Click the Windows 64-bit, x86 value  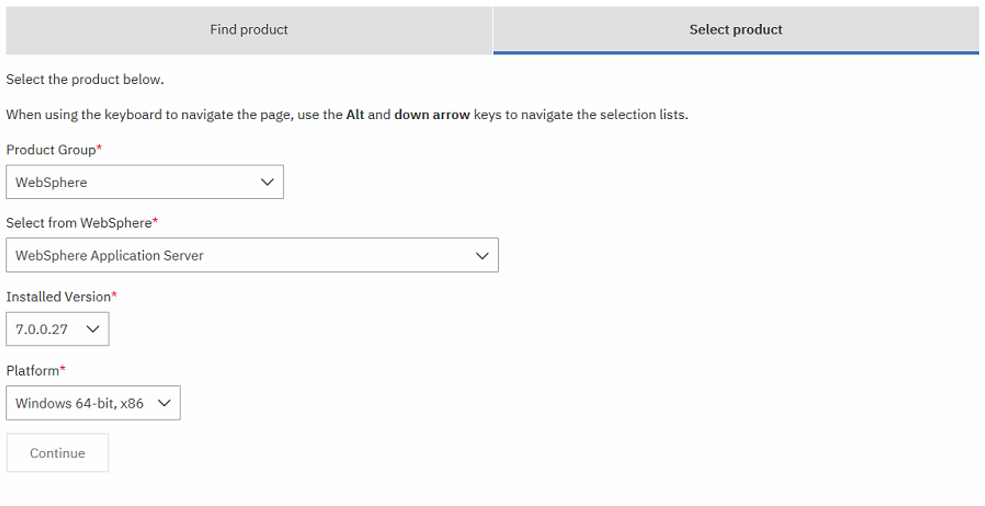click(x=80, y=404)
